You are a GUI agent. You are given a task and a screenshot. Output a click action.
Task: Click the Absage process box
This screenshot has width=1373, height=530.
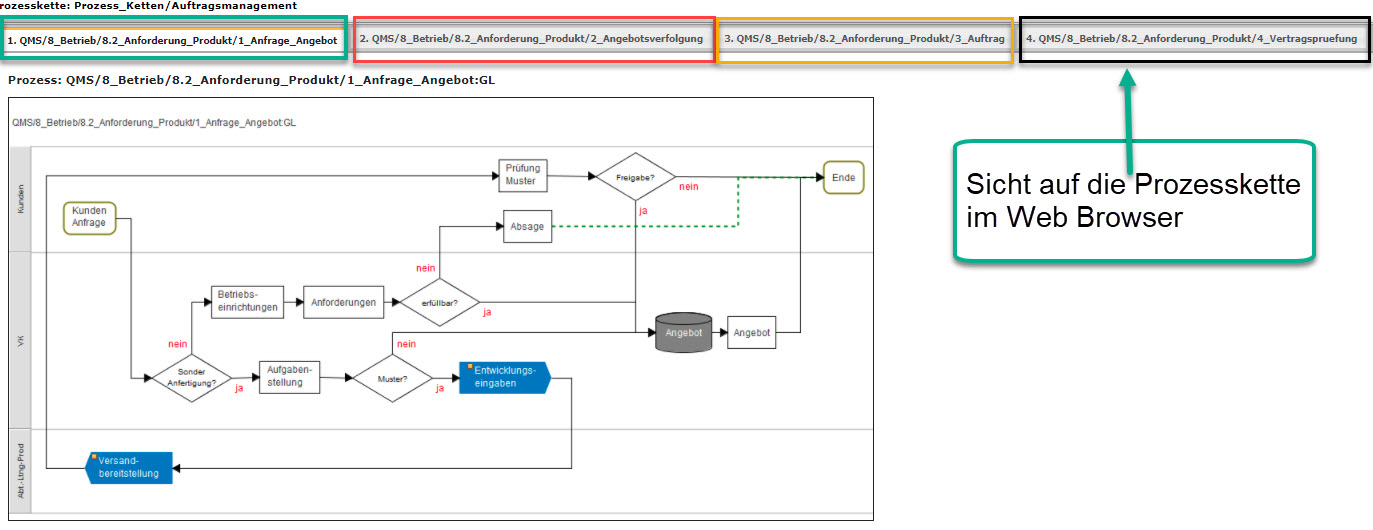coord(527,227)
